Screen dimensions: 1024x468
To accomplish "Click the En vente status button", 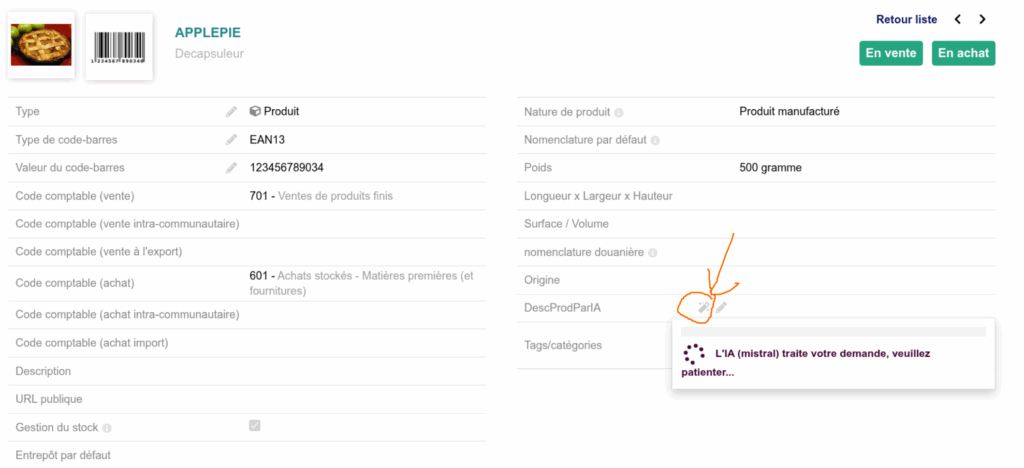I will tap(891, 54).
